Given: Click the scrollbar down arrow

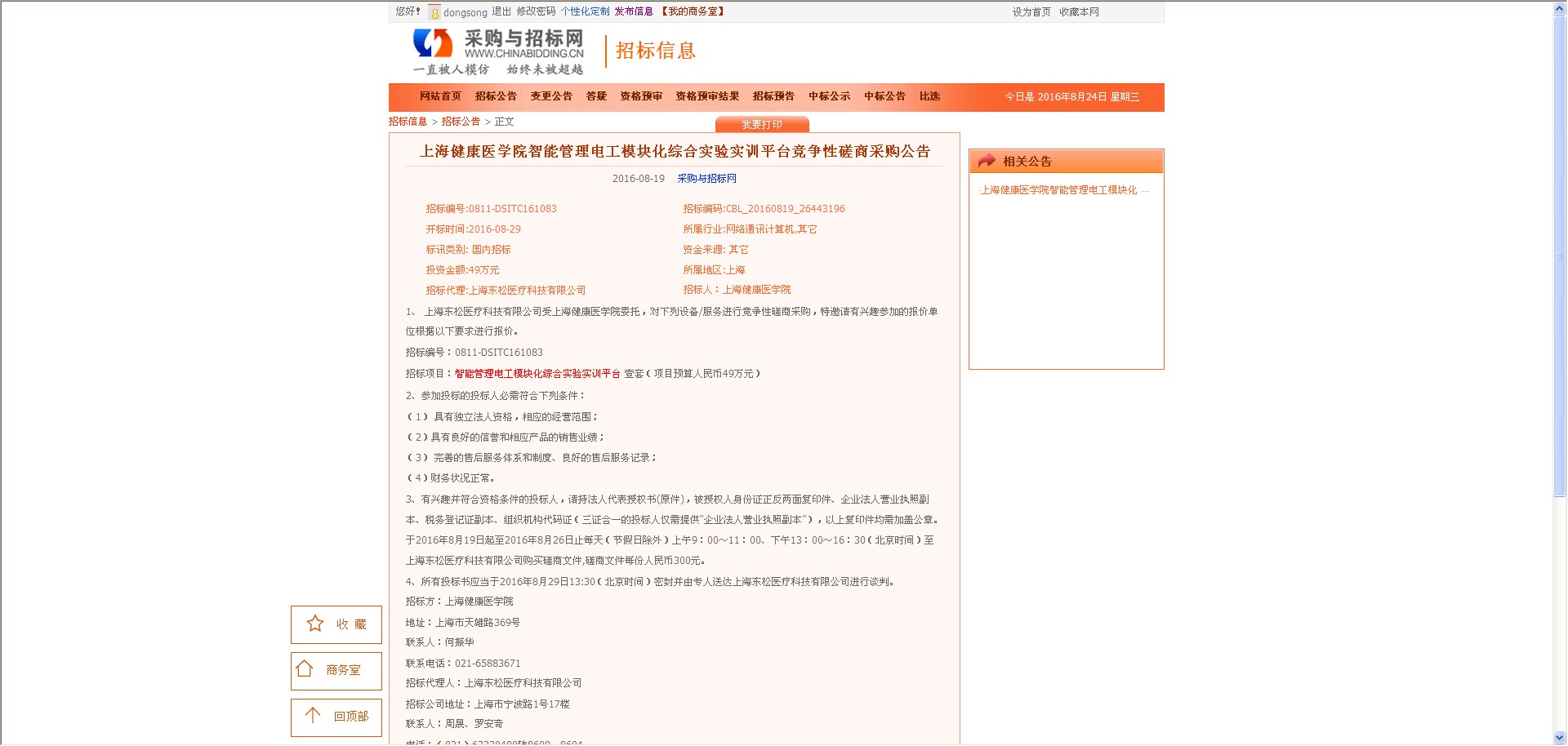Looking at the screenshot, I should (1559, 738).
